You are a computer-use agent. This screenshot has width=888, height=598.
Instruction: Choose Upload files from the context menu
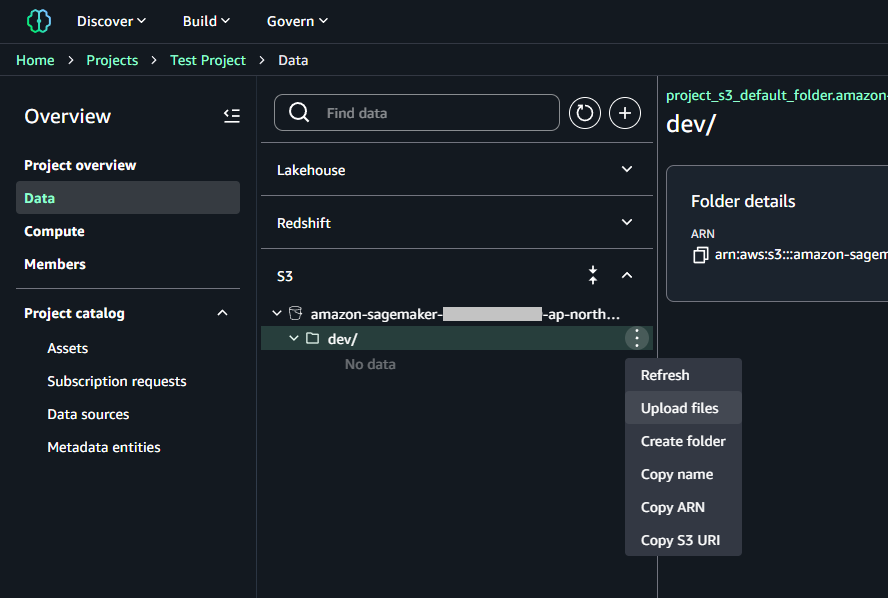(683, 408)
